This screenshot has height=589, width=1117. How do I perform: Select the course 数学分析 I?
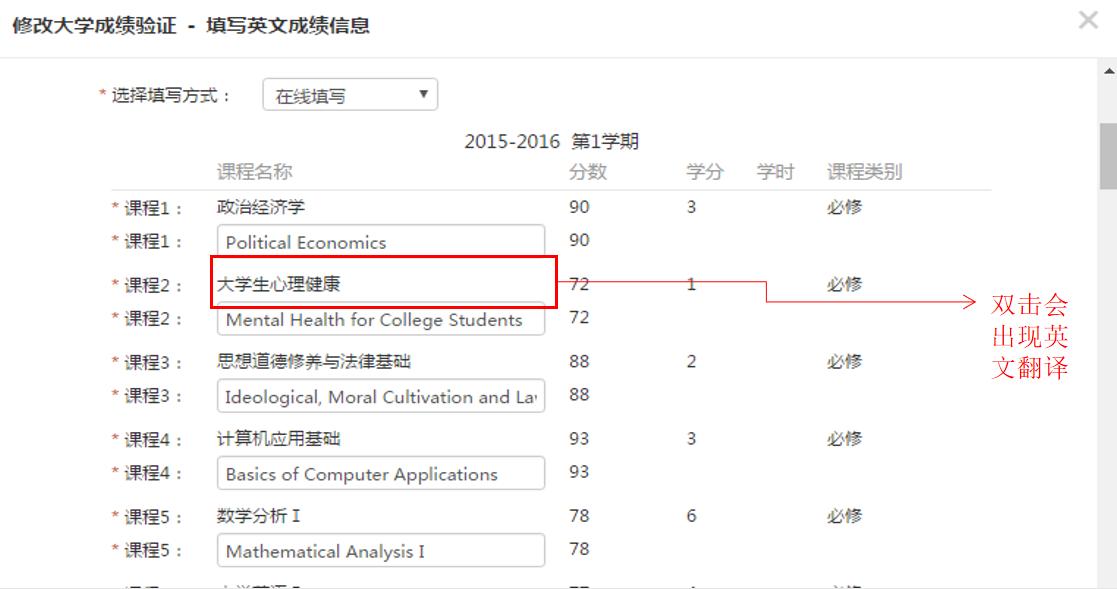[x=250, y=514]
